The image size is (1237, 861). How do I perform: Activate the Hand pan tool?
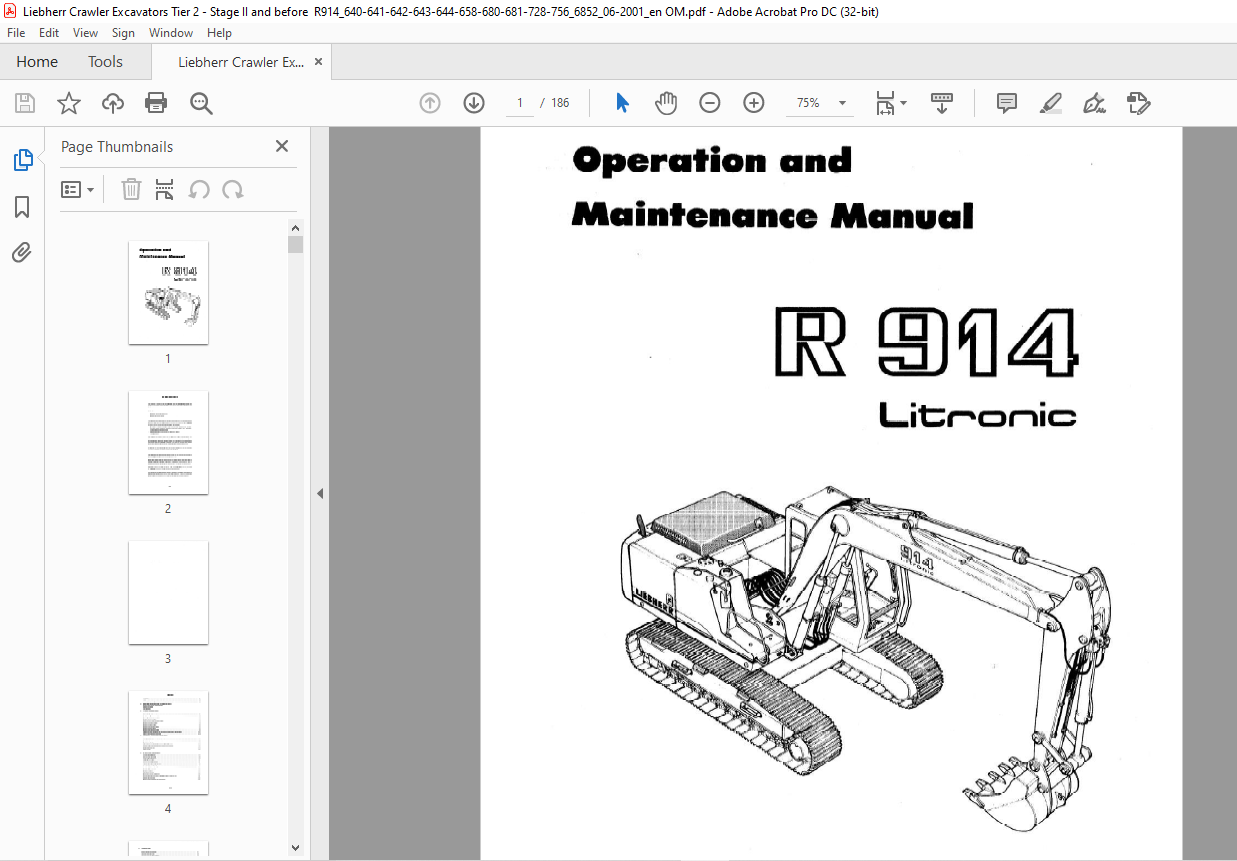click(x=666, y=103)
